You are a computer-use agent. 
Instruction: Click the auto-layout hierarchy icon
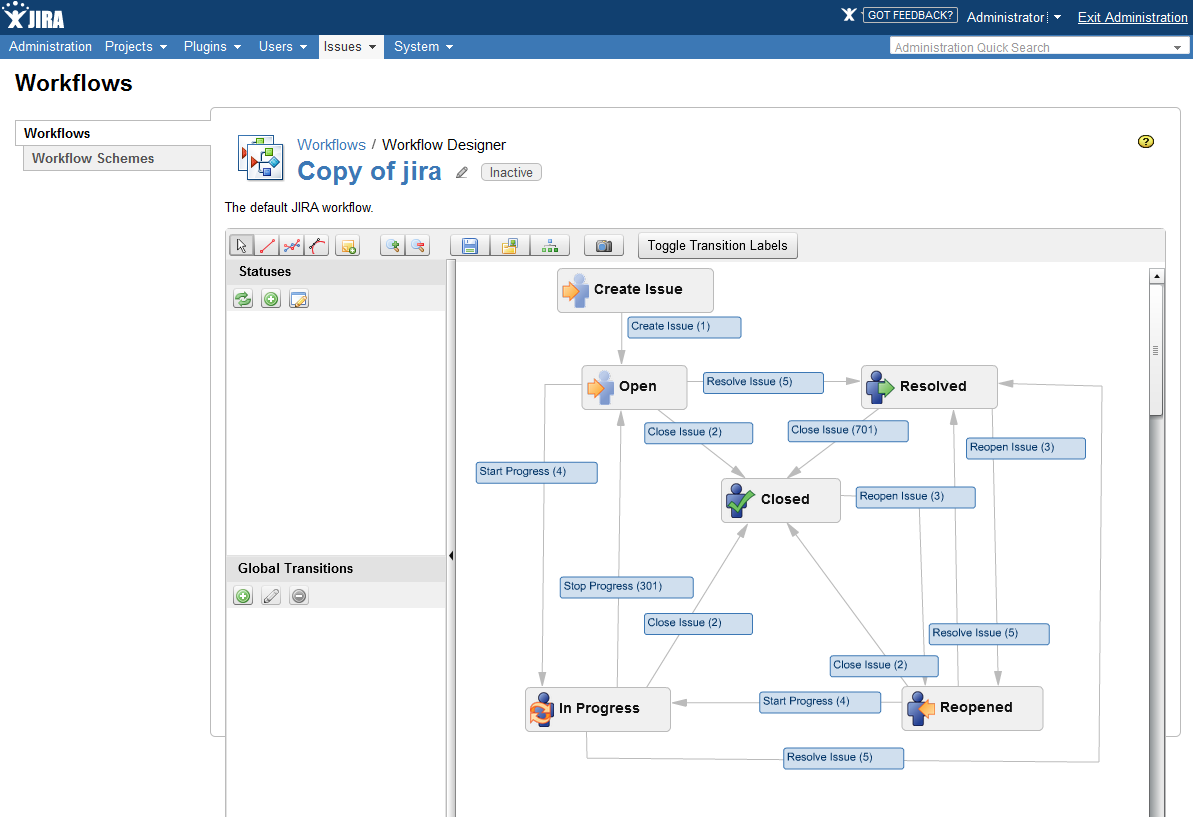[x=549, y=246]
